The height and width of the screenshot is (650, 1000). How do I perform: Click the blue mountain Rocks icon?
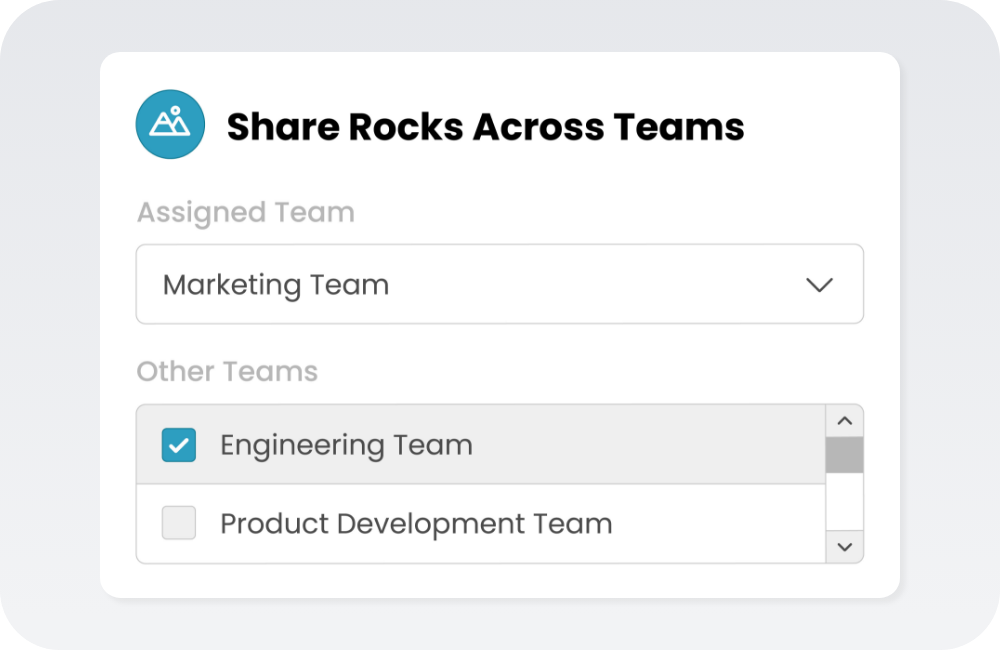coord(170,125)
